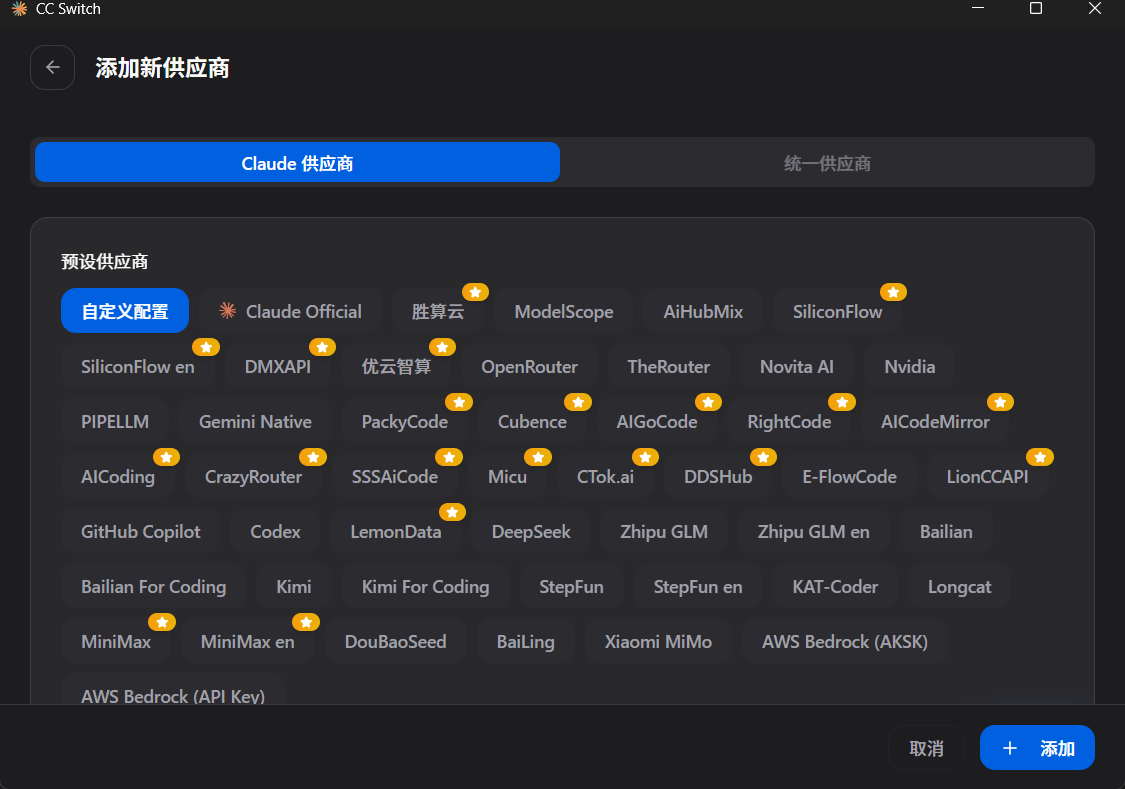Pick the BaiLing provider
The height and width of the screenshot is (789, 1125).
click(525, 641)
